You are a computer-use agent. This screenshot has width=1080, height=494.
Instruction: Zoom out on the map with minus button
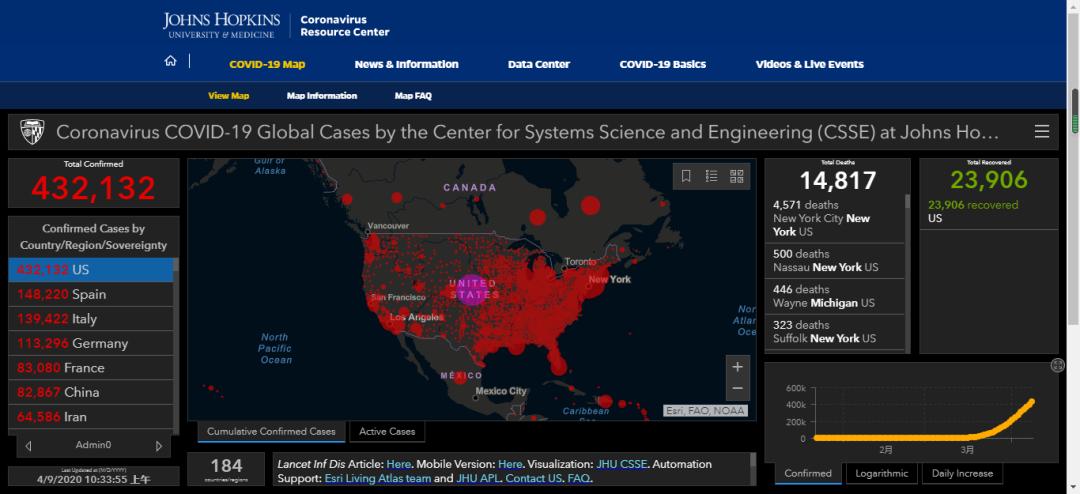click(737, 389)
